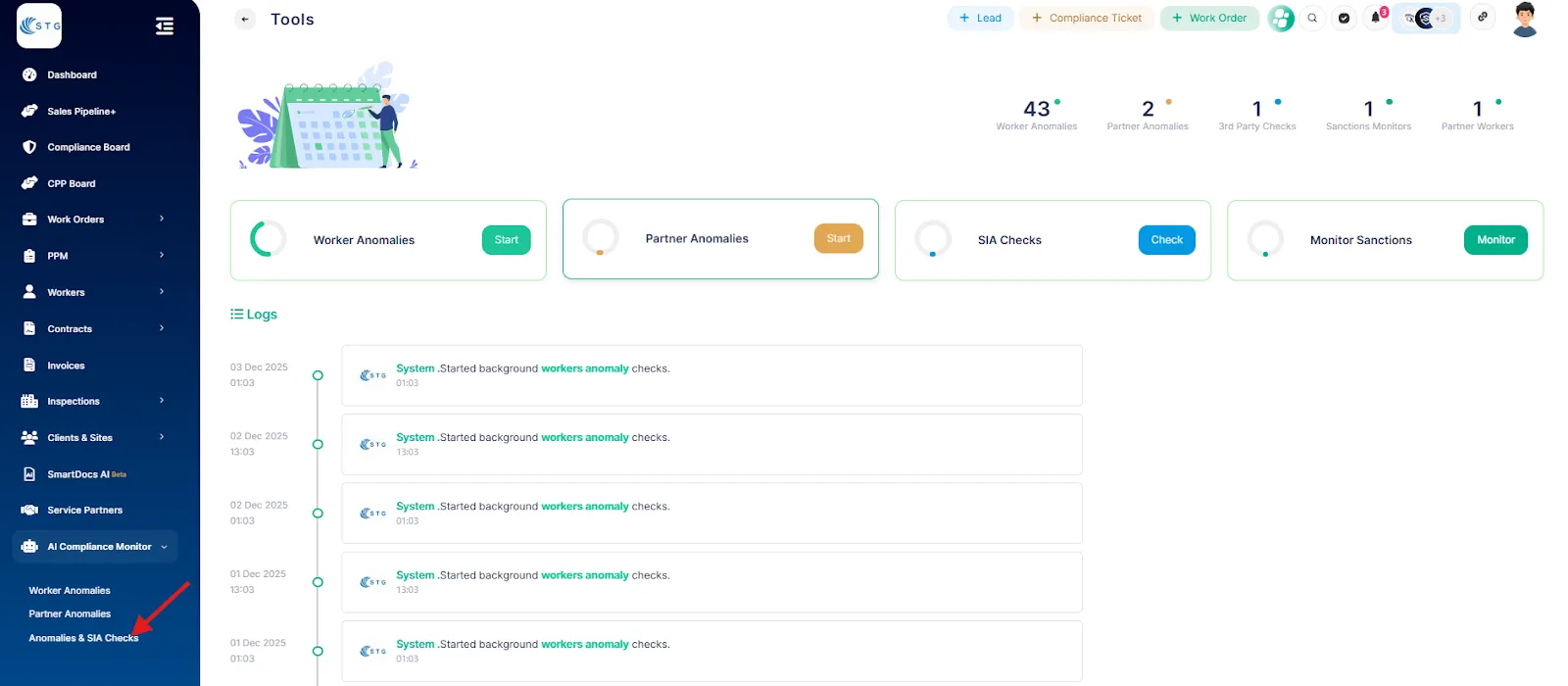This screenshot has height=686, width=1568.
Task: Click the back arrow beside Tools title
Action: [245, 20]
